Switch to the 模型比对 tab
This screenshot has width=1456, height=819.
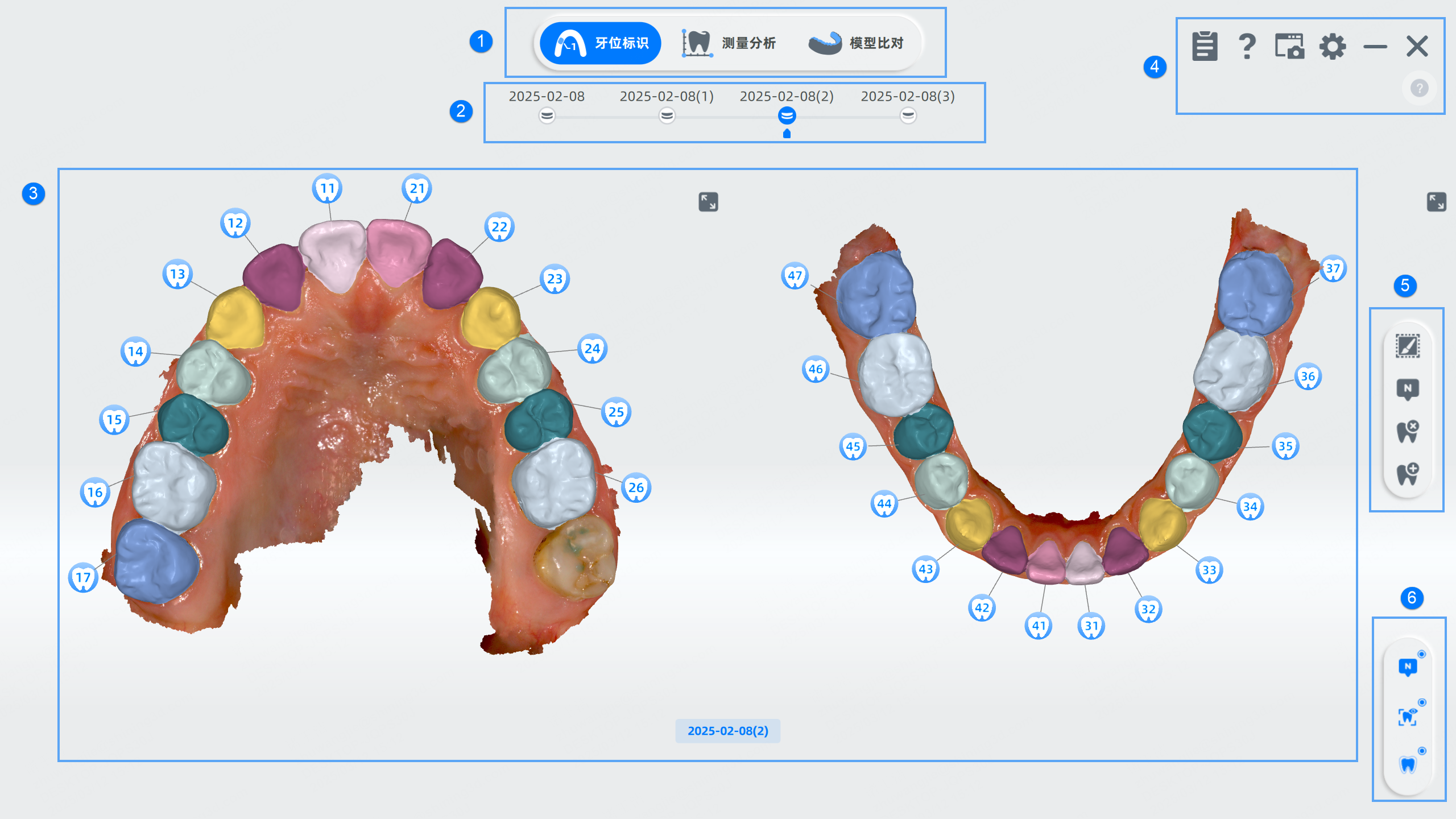tap(856, 43)
